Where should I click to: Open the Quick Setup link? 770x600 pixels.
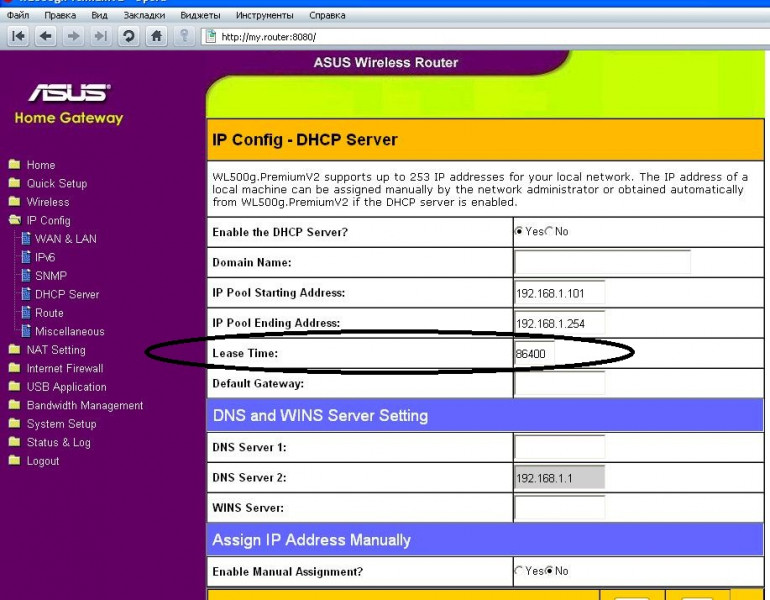[57, 184]
